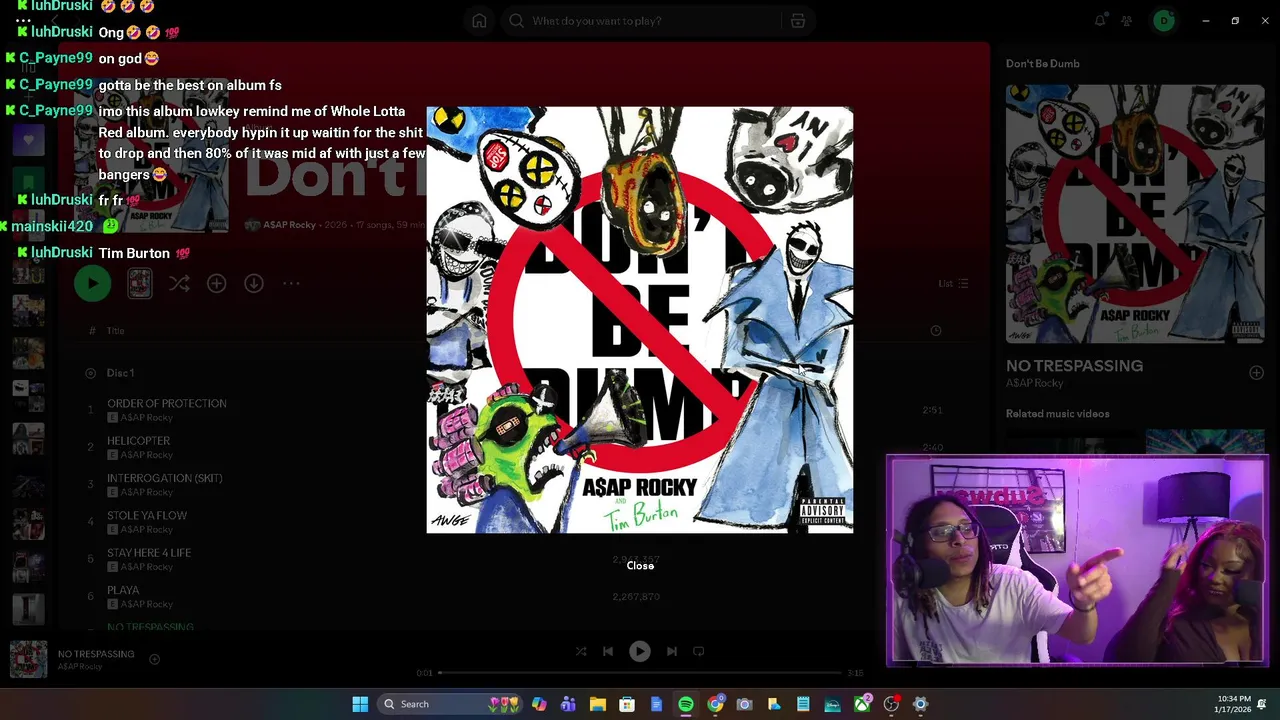
Task: Open Microsoft Store from taskbar
Action: (x=627, y=704)
